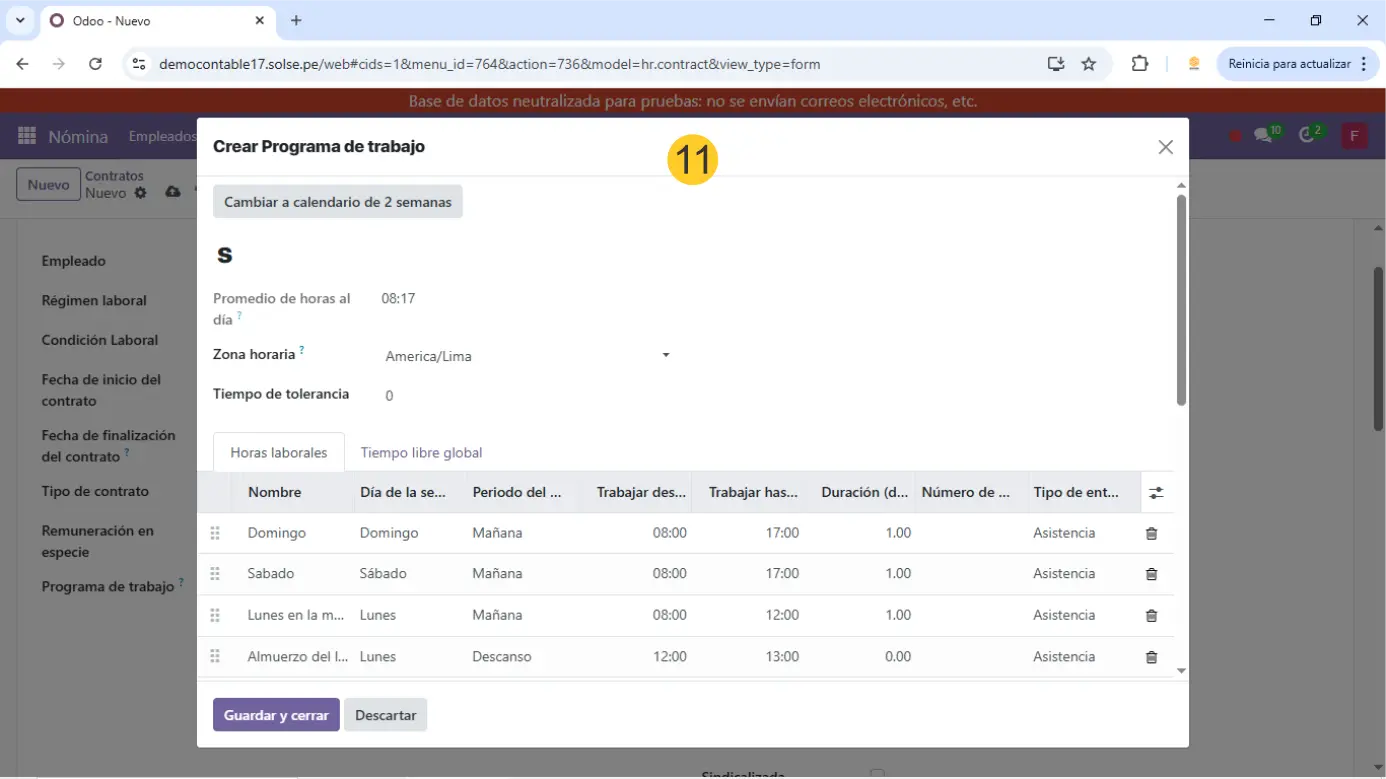
Task: Expand the Zona horaria dropdown
Action: (x=665, y=356)
